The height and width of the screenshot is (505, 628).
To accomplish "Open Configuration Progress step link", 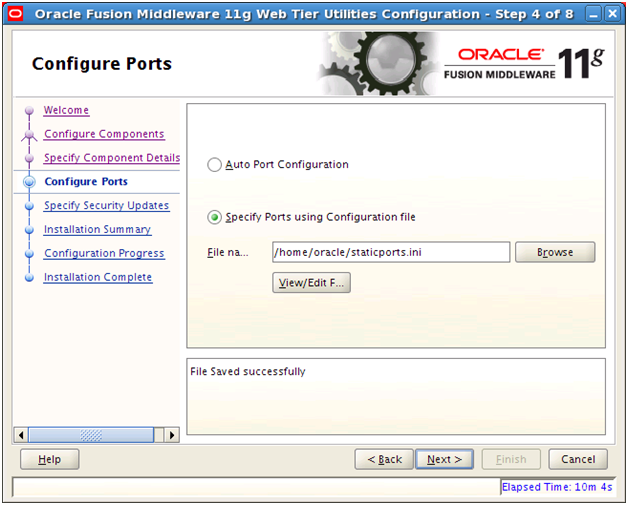I will coord(104,253).
